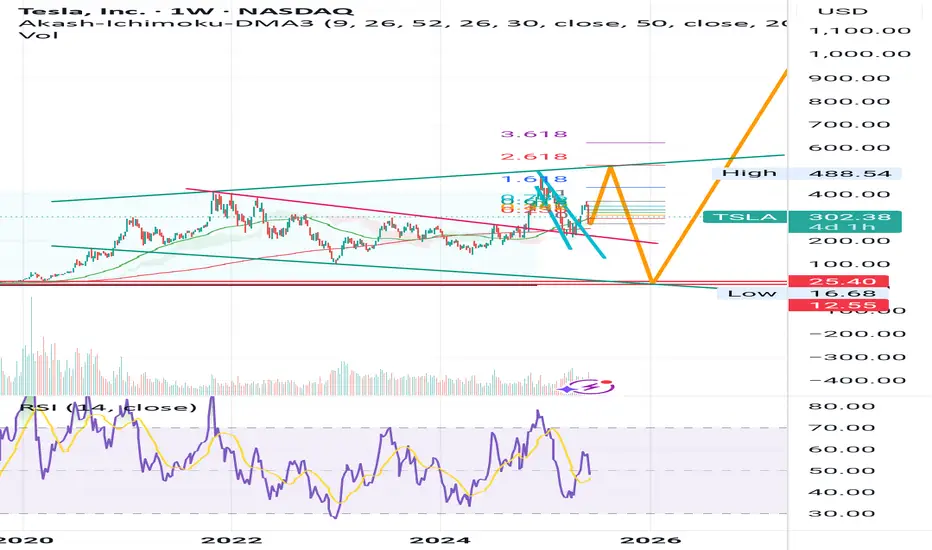Click 200.00 on the price axis
Screen dimensions: 932x550
849,241
